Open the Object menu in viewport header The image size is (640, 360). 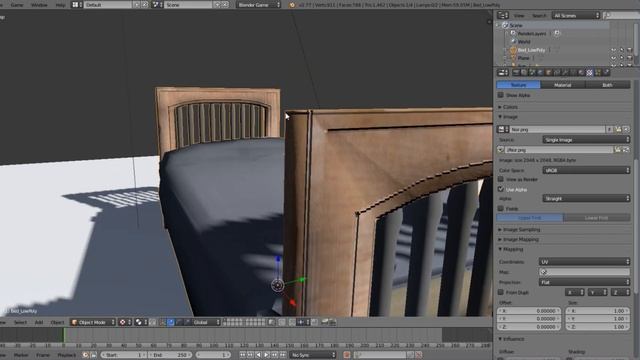click(58, 322)
